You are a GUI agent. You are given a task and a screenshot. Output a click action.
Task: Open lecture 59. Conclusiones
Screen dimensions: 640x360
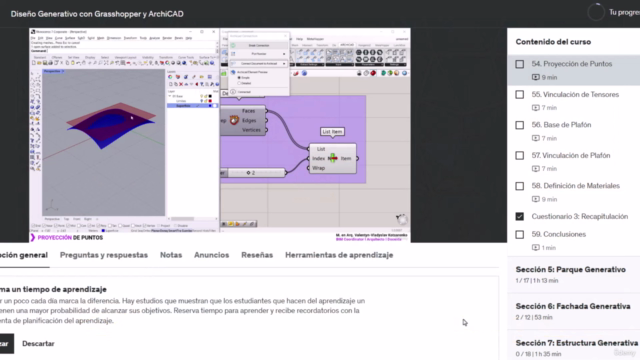[558, 234]
